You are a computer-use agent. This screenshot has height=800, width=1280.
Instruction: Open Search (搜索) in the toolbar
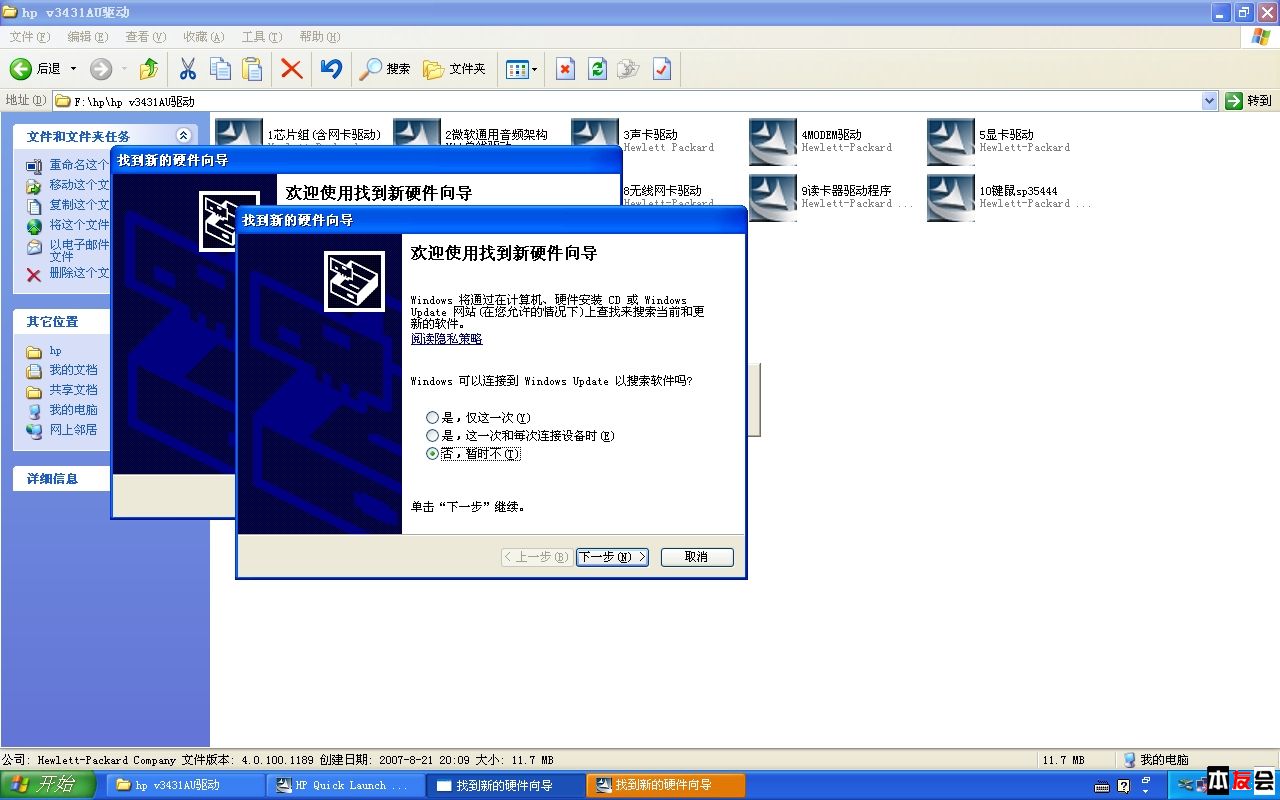tap(386, 69)
